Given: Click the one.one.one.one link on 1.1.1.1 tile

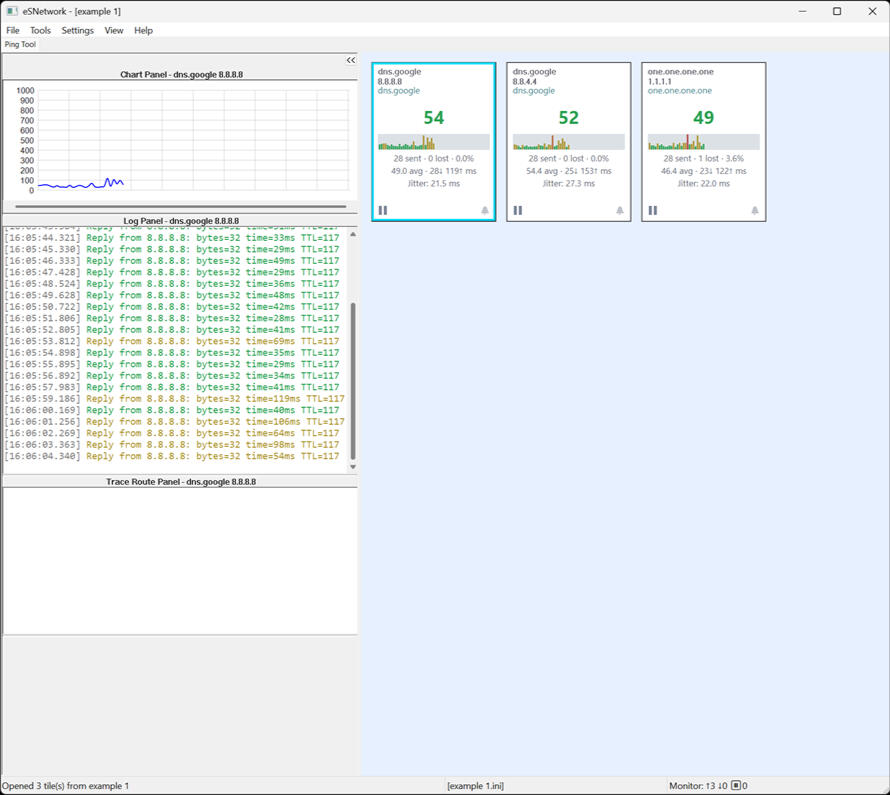Looking at the screenshot, I should pyautogui.click(x=679, y=91).
